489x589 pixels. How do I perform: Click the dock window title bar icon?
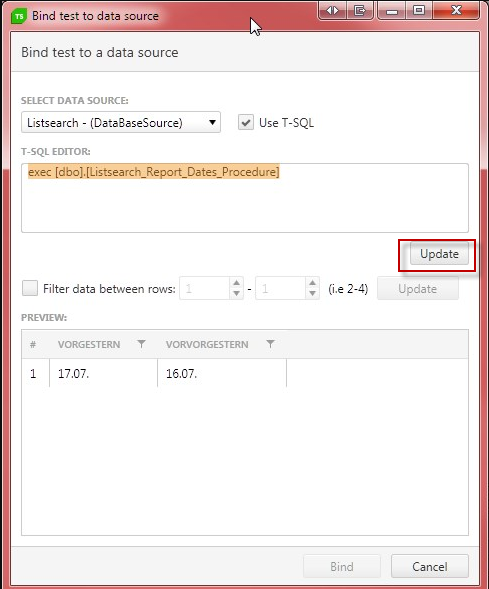coord(359,11)
